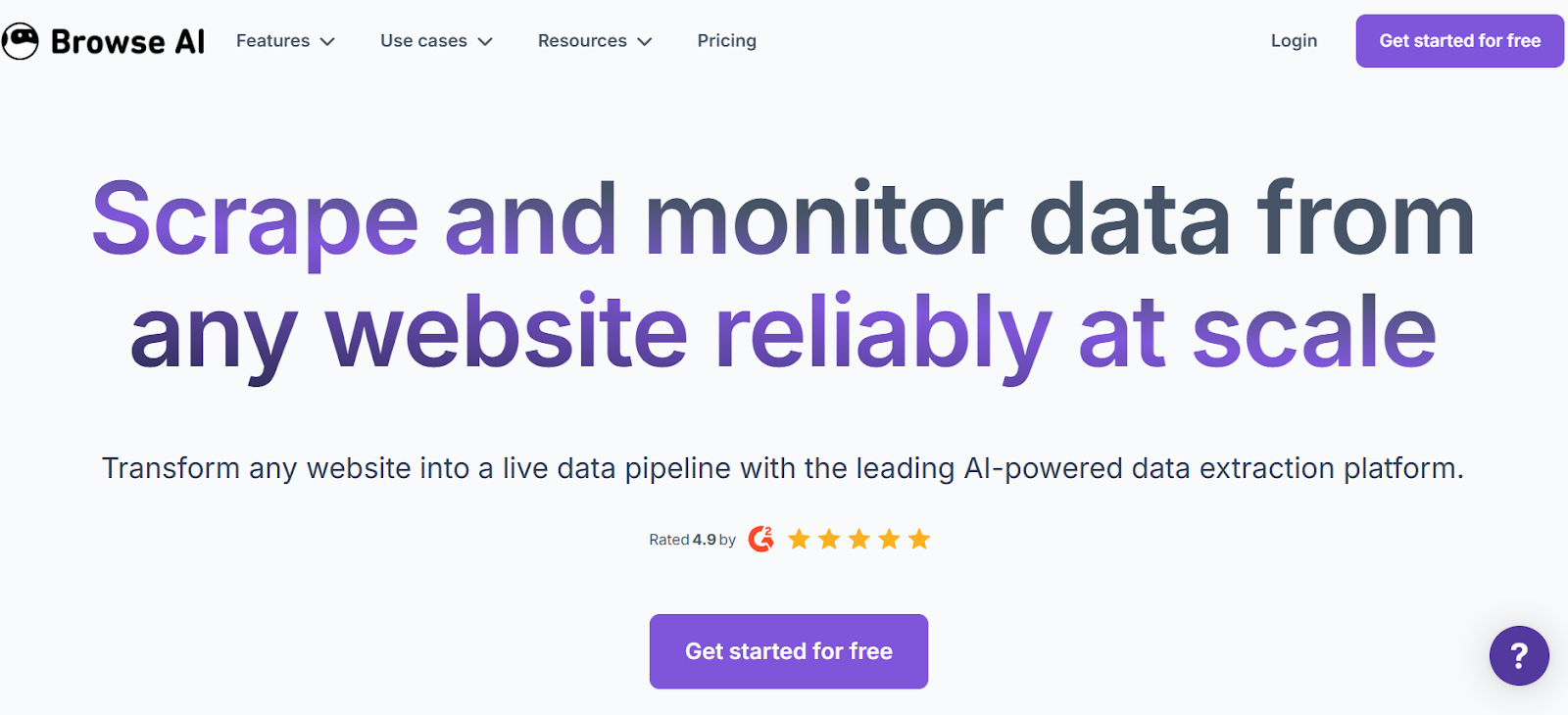The width and height of the screenshot is (1568, 715).
Task: Click the fifth gold rating star
Action: (x=919, y=539)
